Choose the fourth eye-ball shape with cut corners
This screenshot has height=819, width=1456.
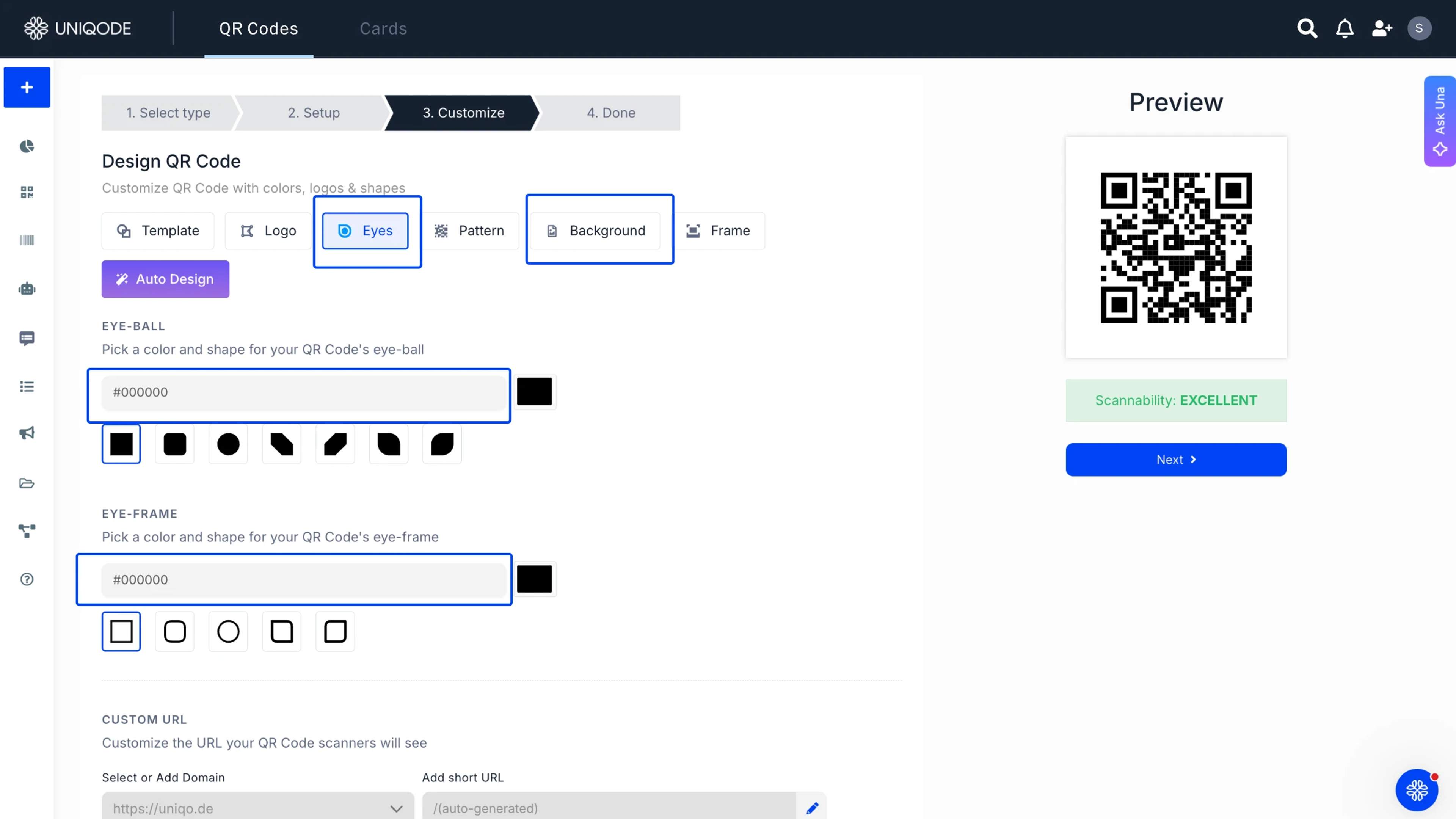pyautogui.click(x=281, y=444)
